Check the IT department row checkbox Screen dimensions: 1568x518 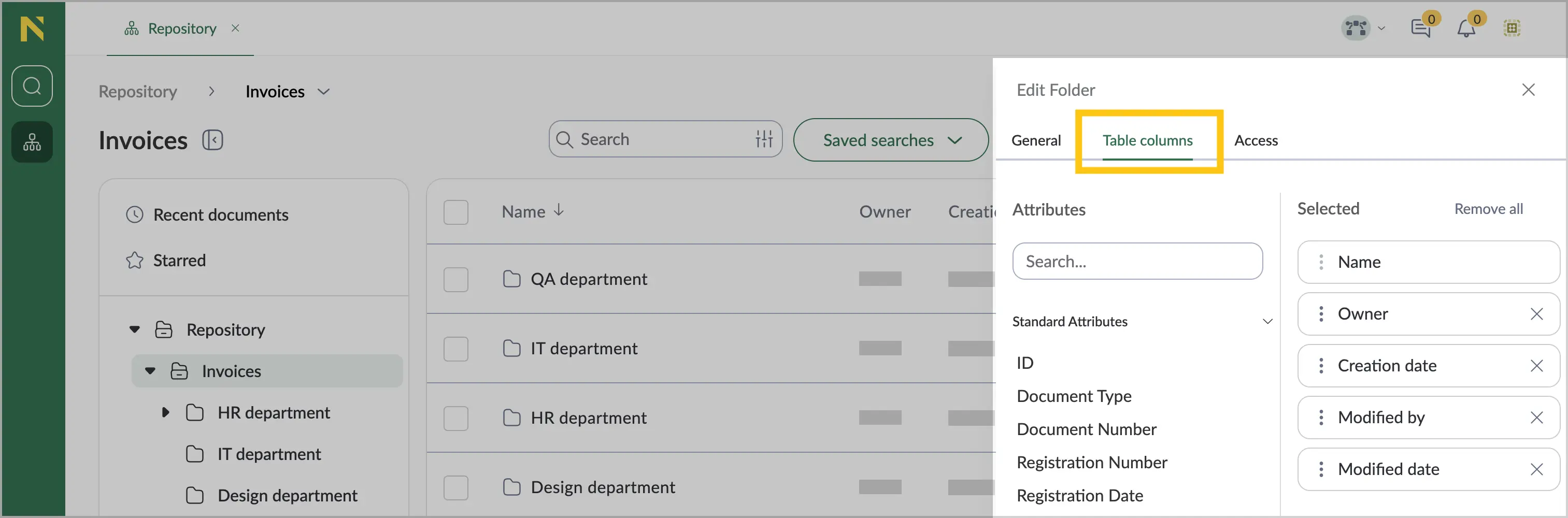point(456,349)
